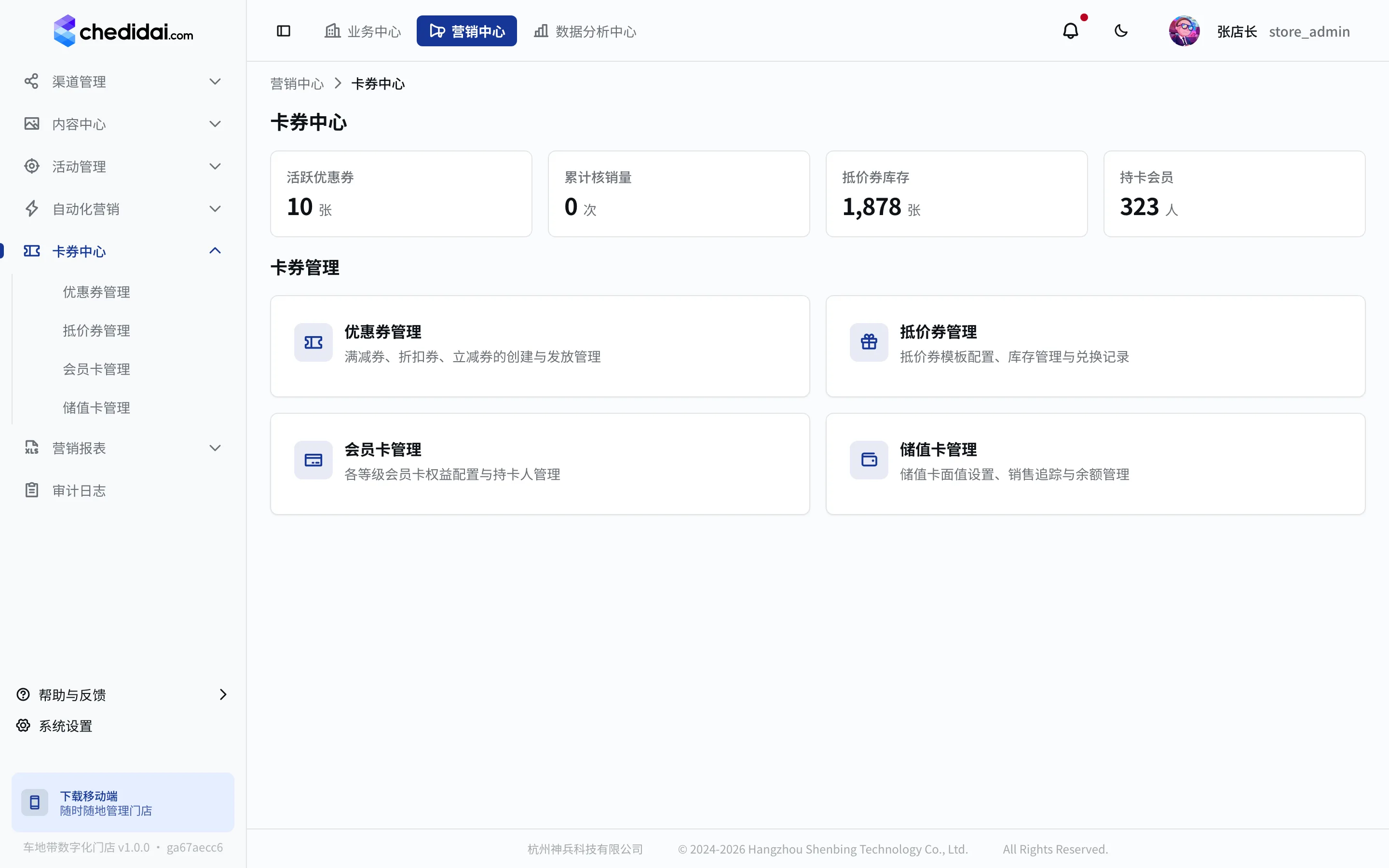Screen dimensions: 1389x868
Task: Expand the 活动管理 chevron
Action: 215,166
